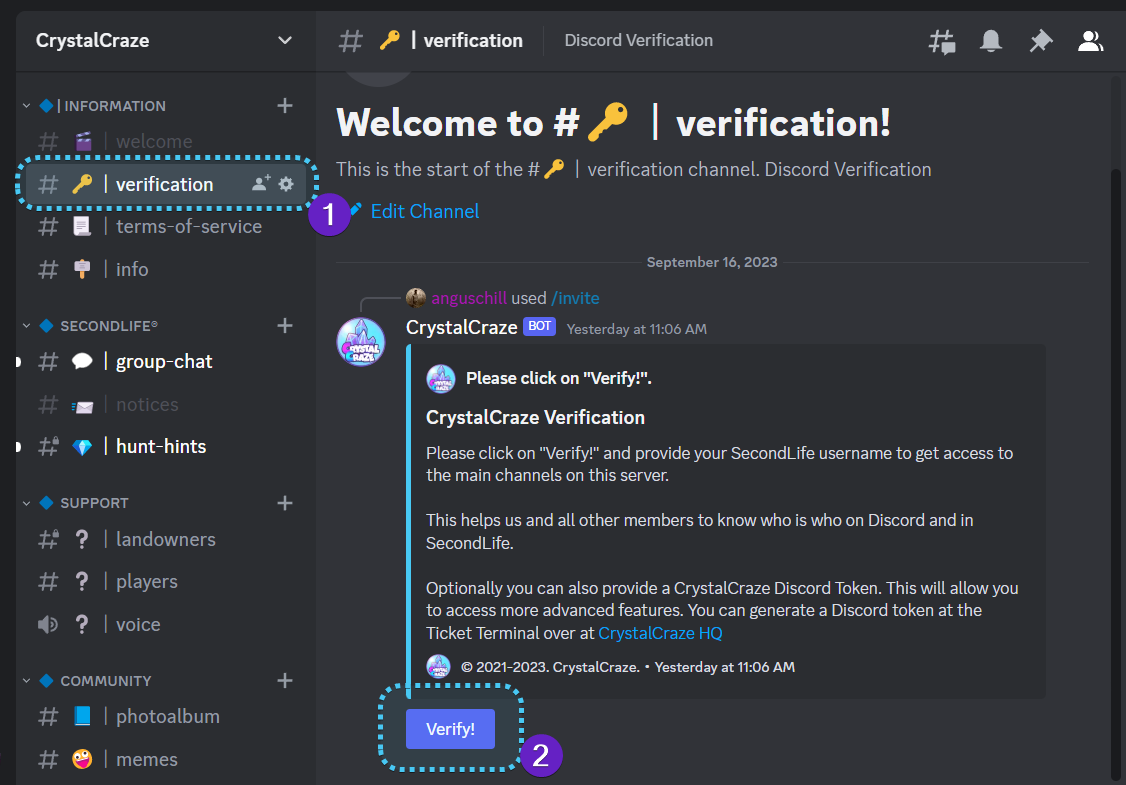Click the CrystalCraze bot name
This screenshot has width=1126, height=785.
click(461, 328)
